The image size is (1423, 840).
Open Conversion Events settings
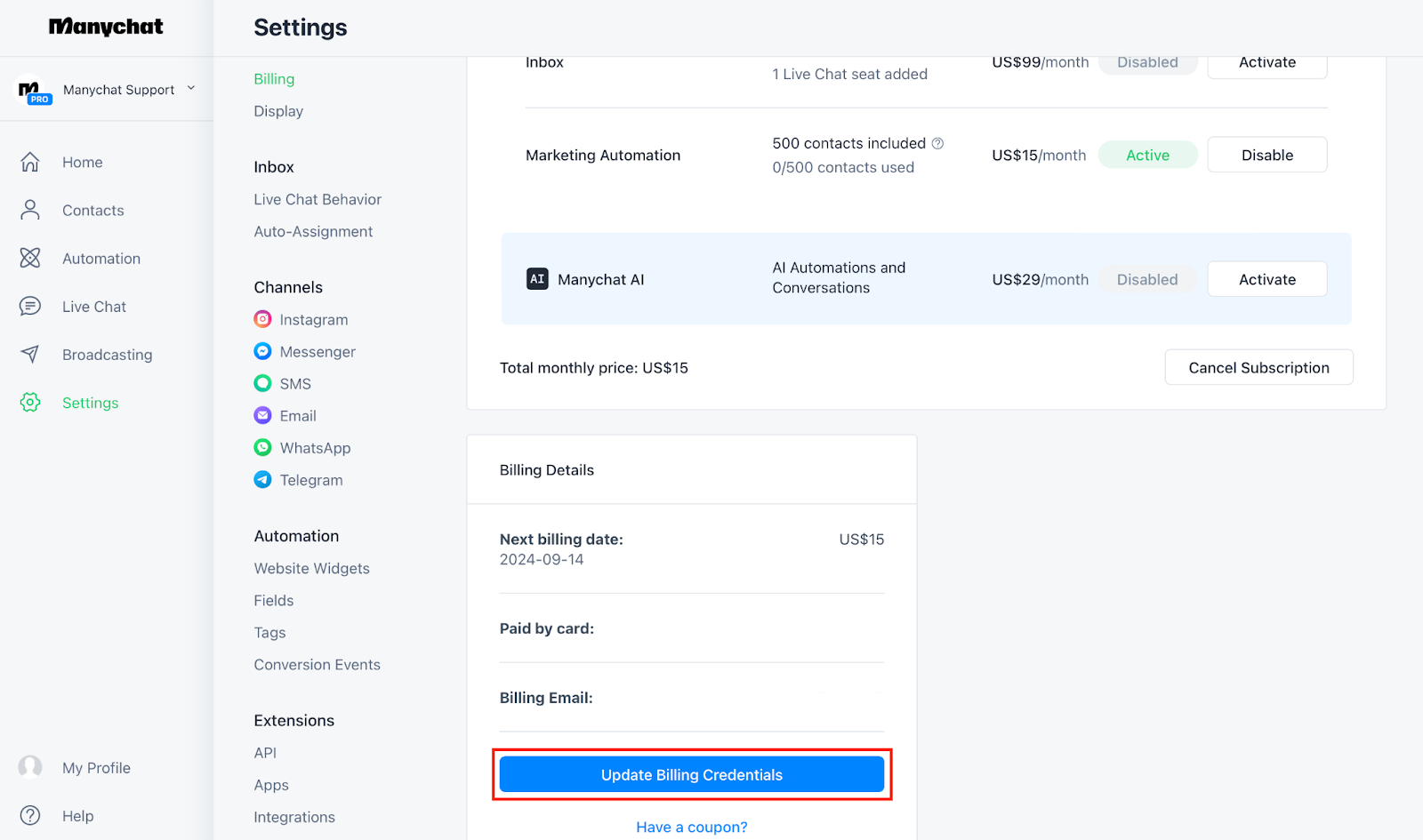317,664
